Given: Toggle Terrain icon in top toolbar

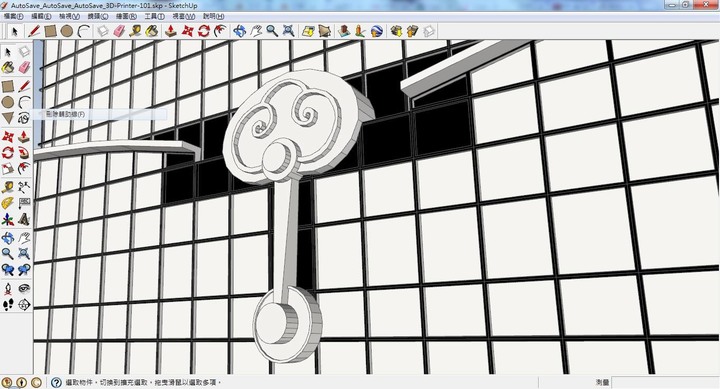Looking at the screenshot, I should pos(325,31).
